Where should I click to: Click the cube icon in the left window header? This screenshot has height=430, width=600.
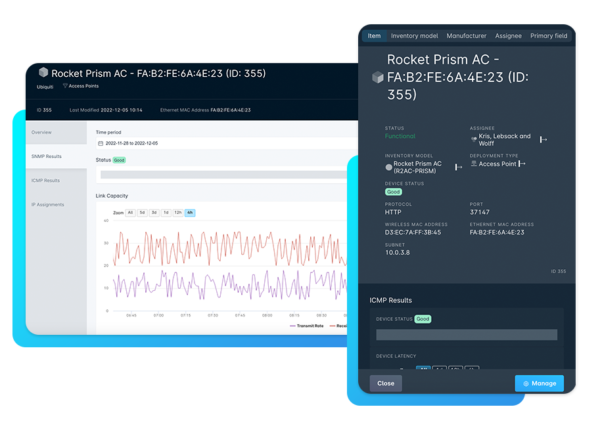(43, 72)
